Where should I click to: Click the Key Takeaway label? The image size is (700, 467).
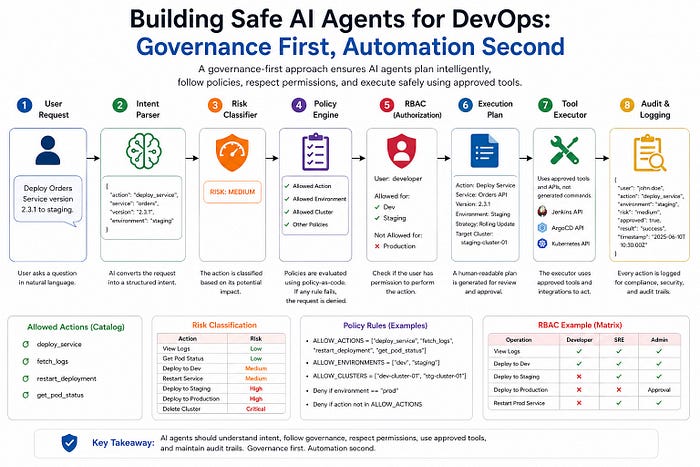(x=123, y=443)
